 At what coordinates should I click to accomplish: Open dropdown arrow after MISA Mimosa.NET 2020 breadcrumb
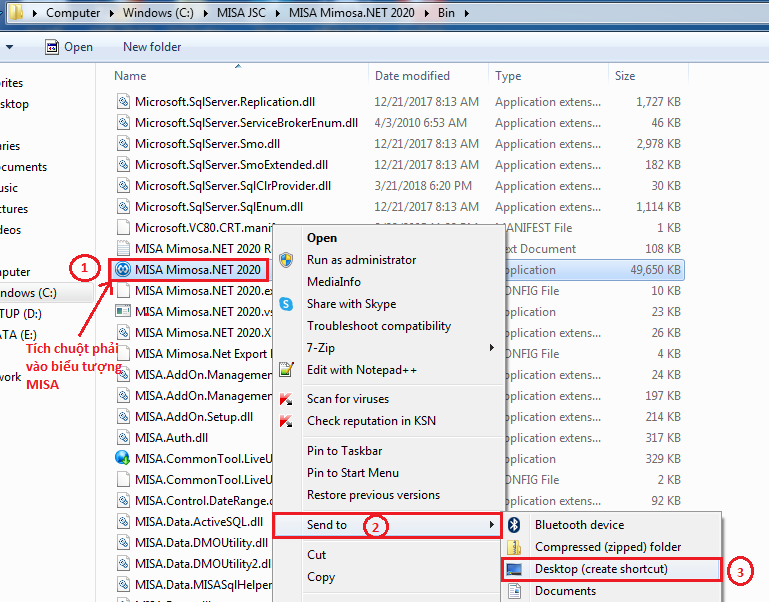point(426,13)
